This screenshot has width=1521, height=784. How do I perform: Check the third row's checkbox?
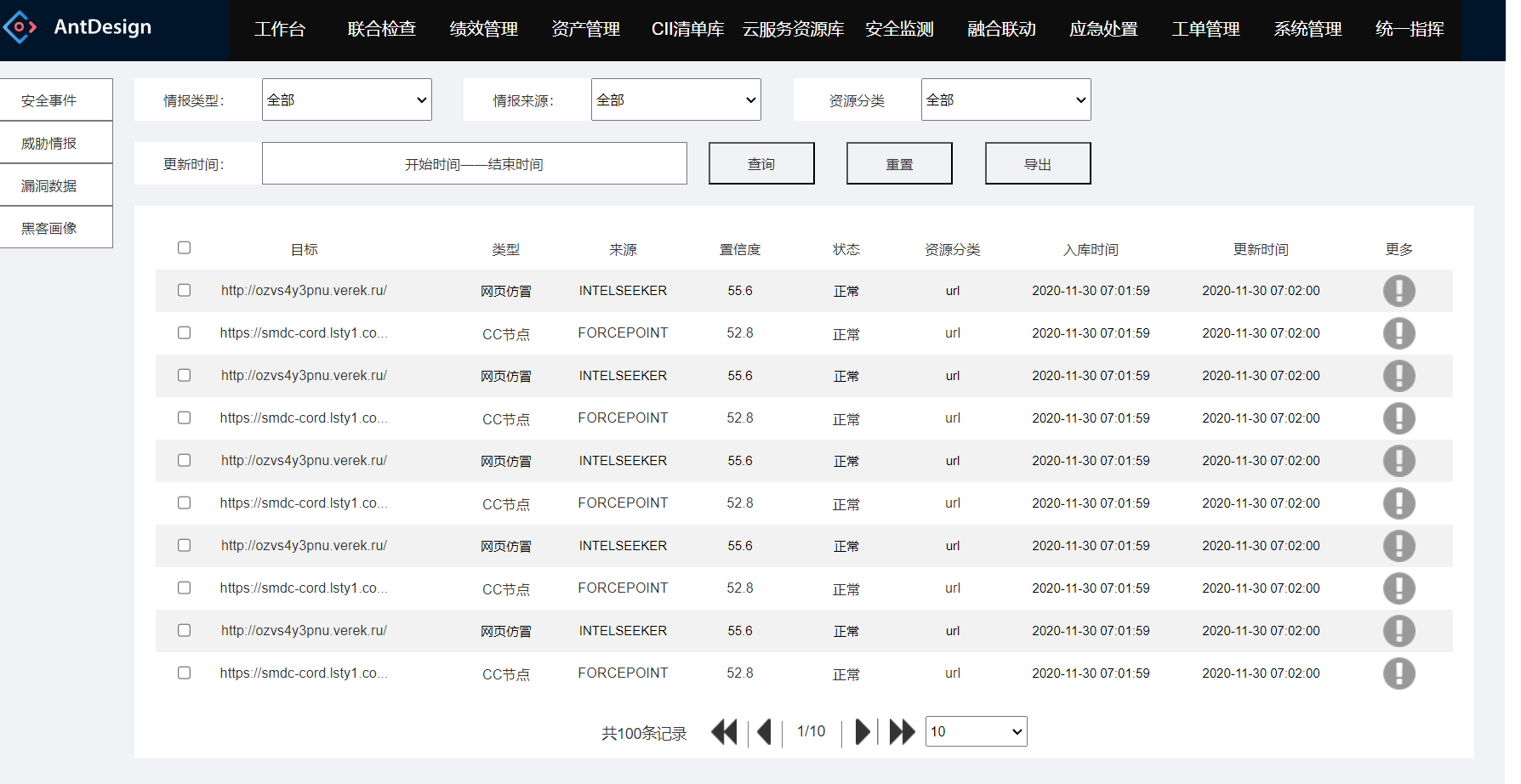point(184,375)
